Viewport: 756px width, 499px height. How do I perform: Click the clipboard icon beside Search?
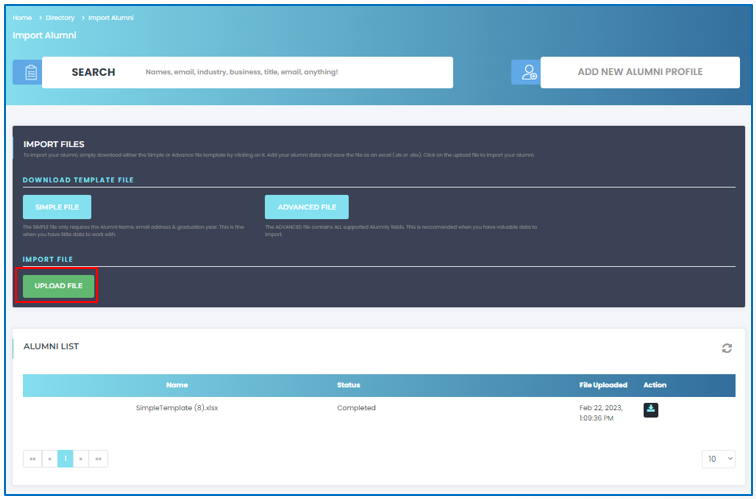31,72
